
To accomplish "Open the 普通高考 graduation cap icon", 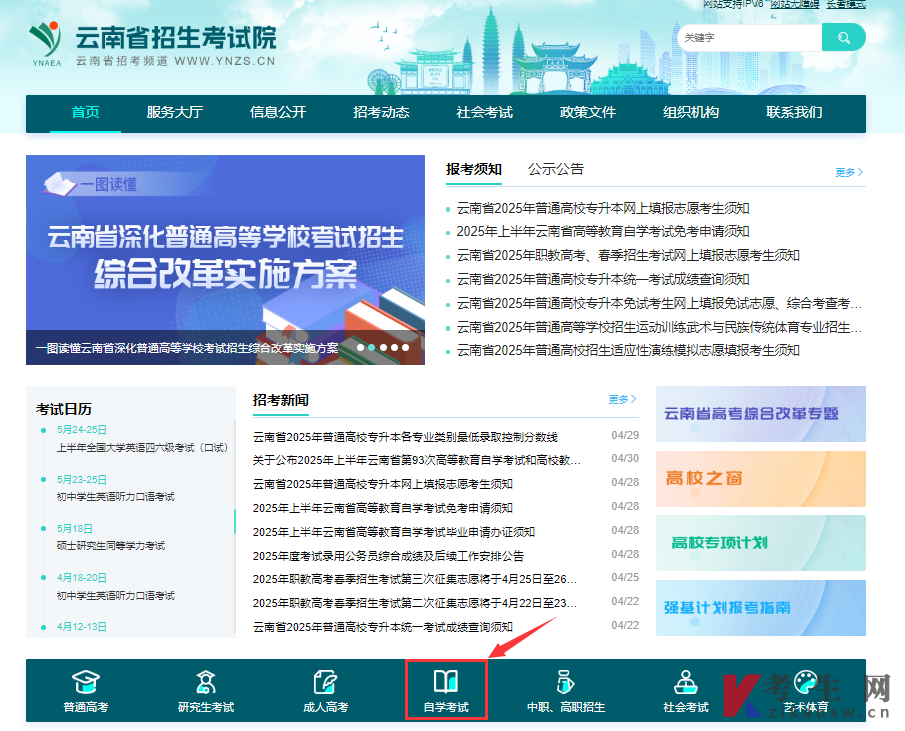I will pyautogui.click(x=85, y=682).
